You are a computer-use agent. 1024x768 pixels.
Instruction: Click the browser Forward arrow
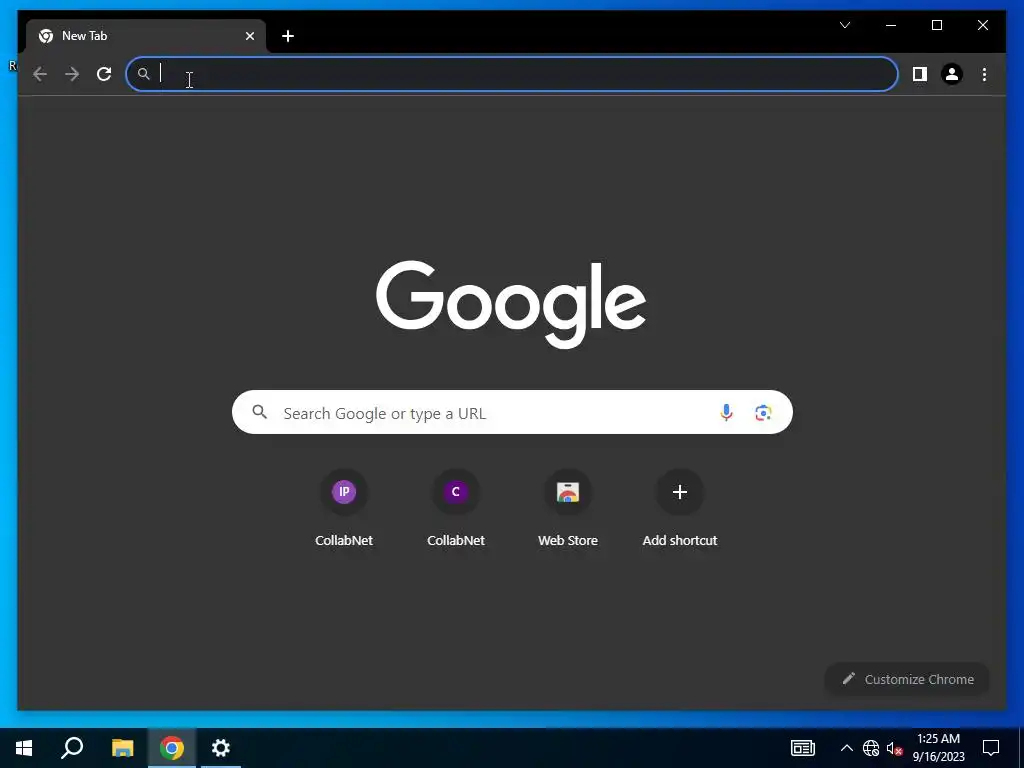click(72, 74)
